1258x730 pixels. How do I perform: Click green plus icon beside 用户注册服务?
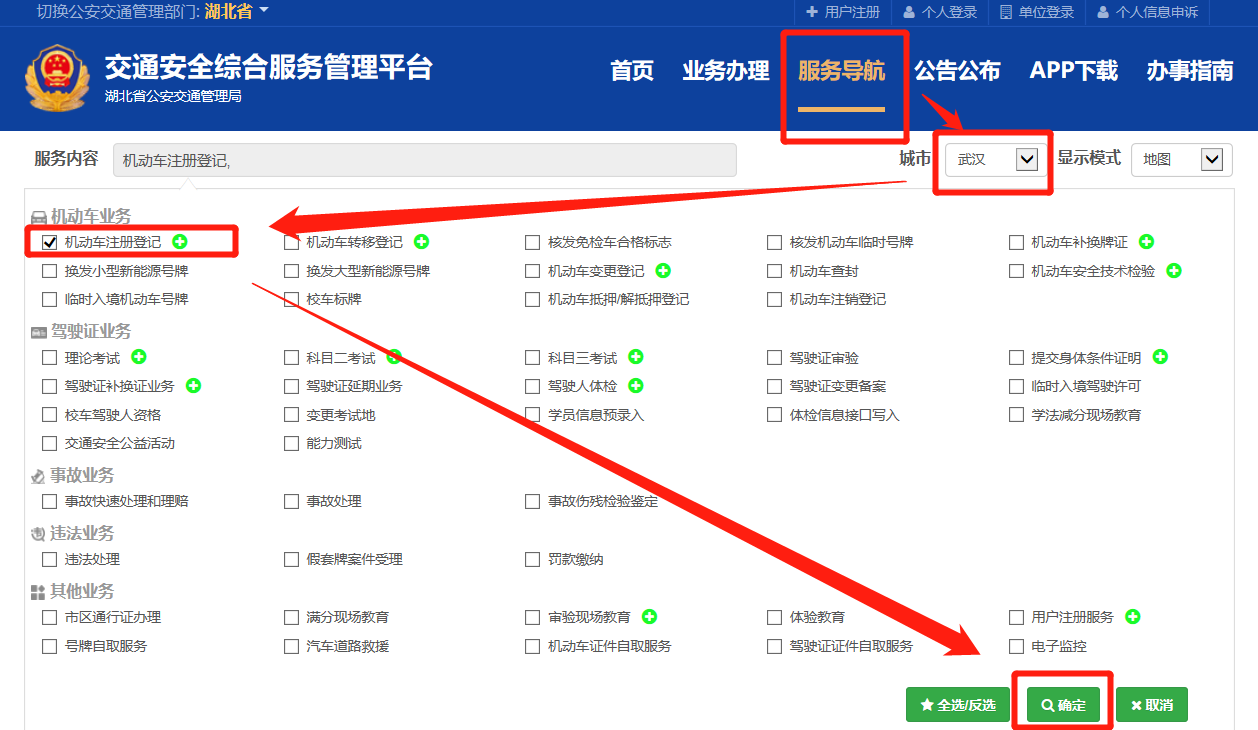click(1133, 617)
